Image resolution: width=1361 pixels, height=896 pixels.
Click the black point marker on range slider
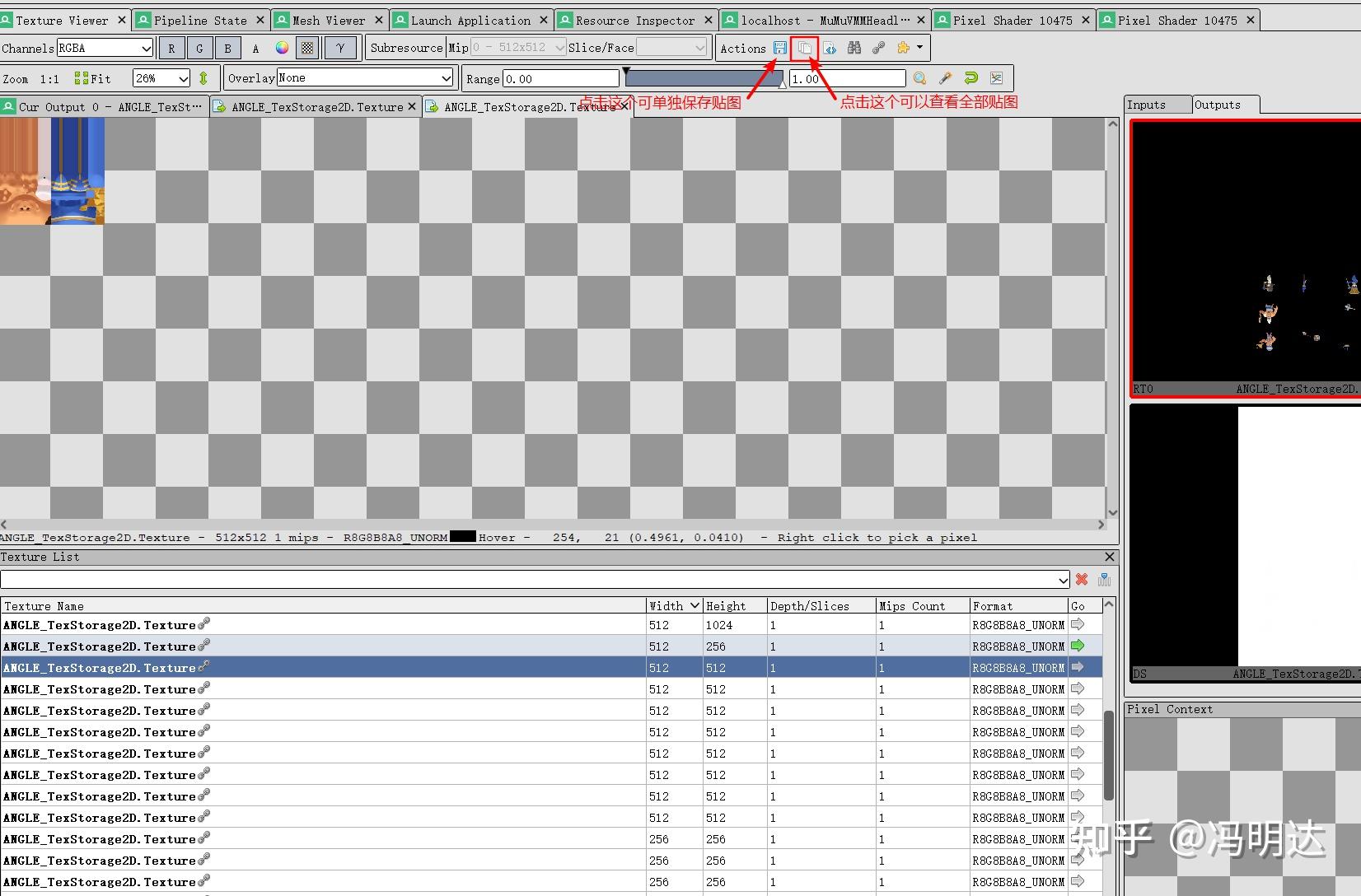[626, 71]
